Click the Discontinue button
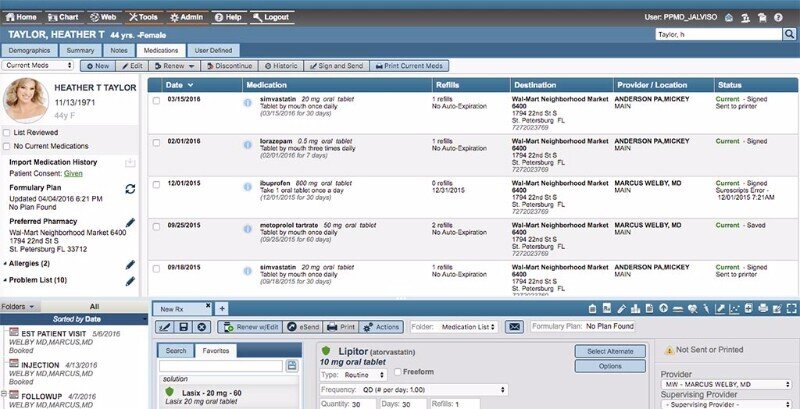 click(228, 66)
